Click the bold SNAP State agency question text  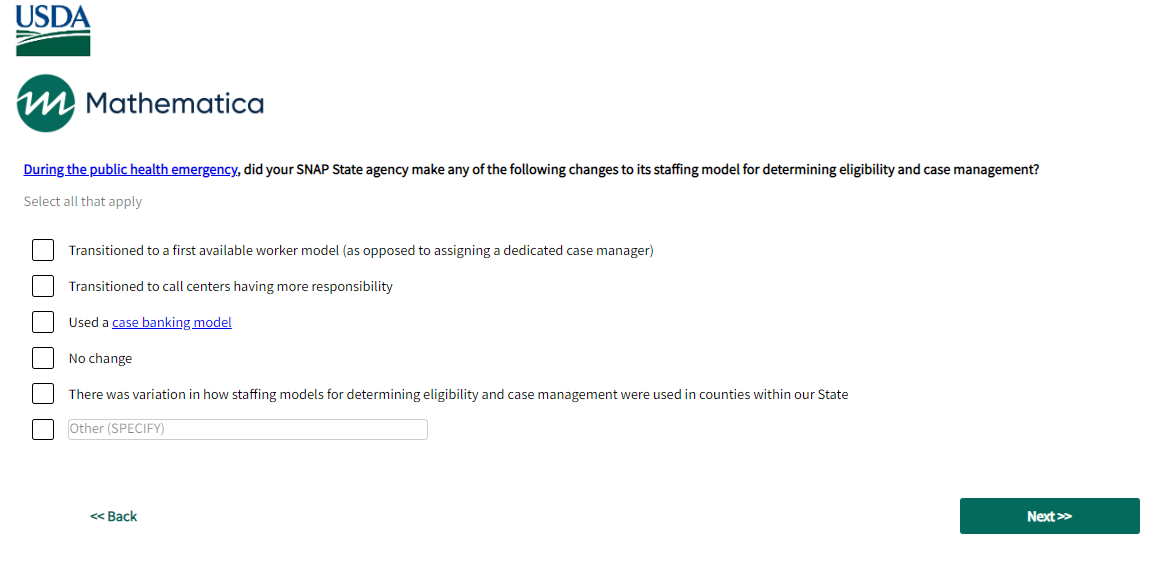pos(640,170)
